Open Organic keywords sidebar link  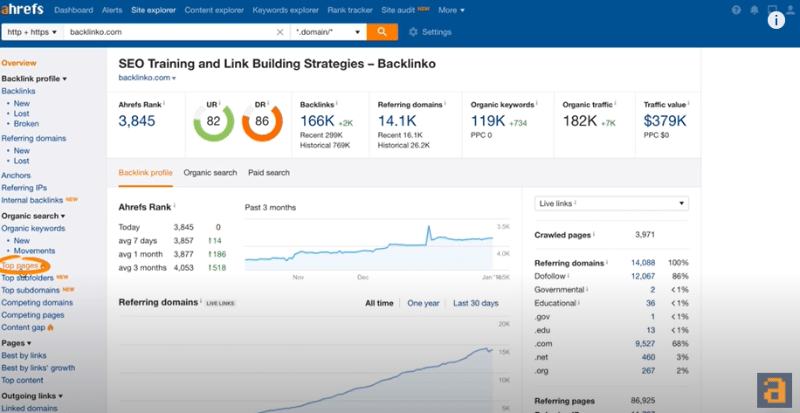33,228
